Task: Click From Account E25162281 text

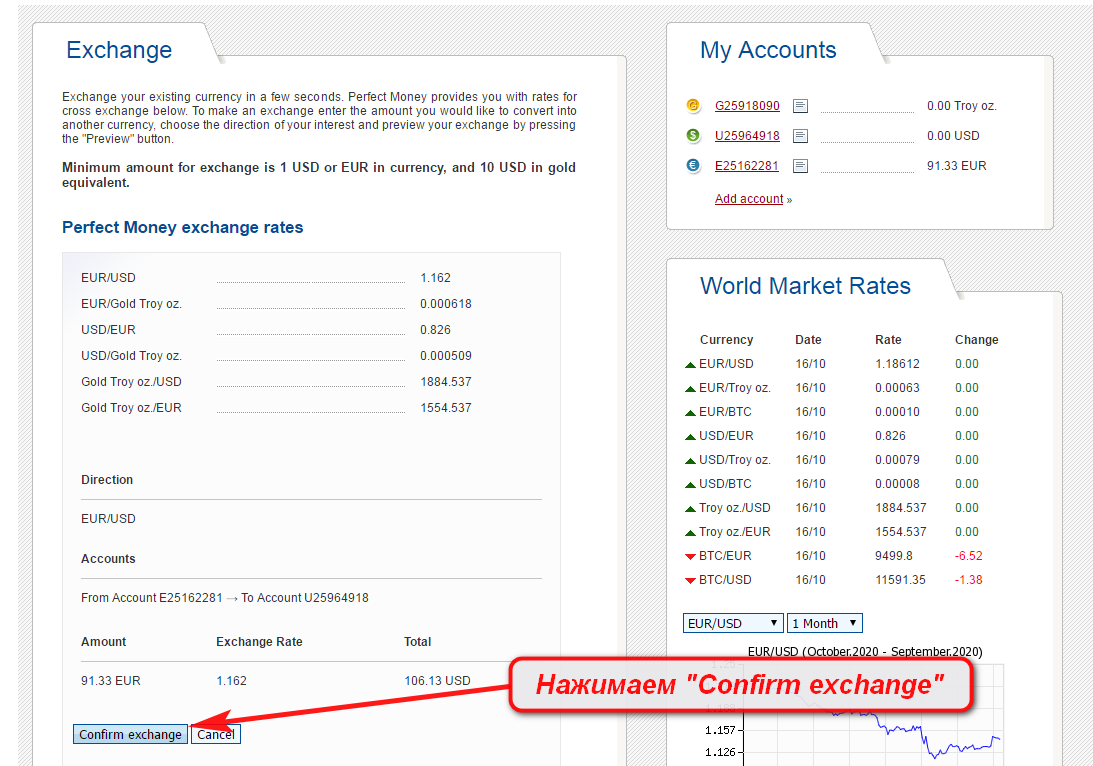Action: [151, 598]
